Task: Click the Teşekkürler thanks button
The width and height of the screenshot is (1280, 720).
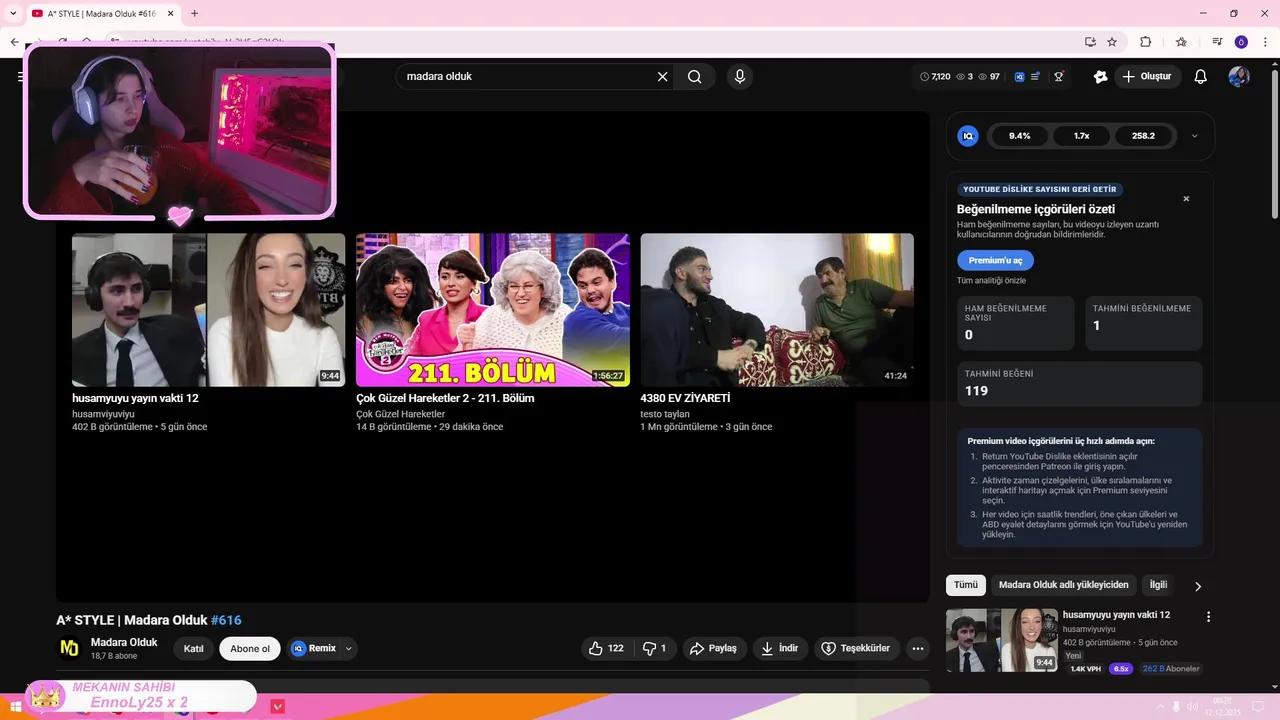Action: pyautogui.click(x=856, y=649)
